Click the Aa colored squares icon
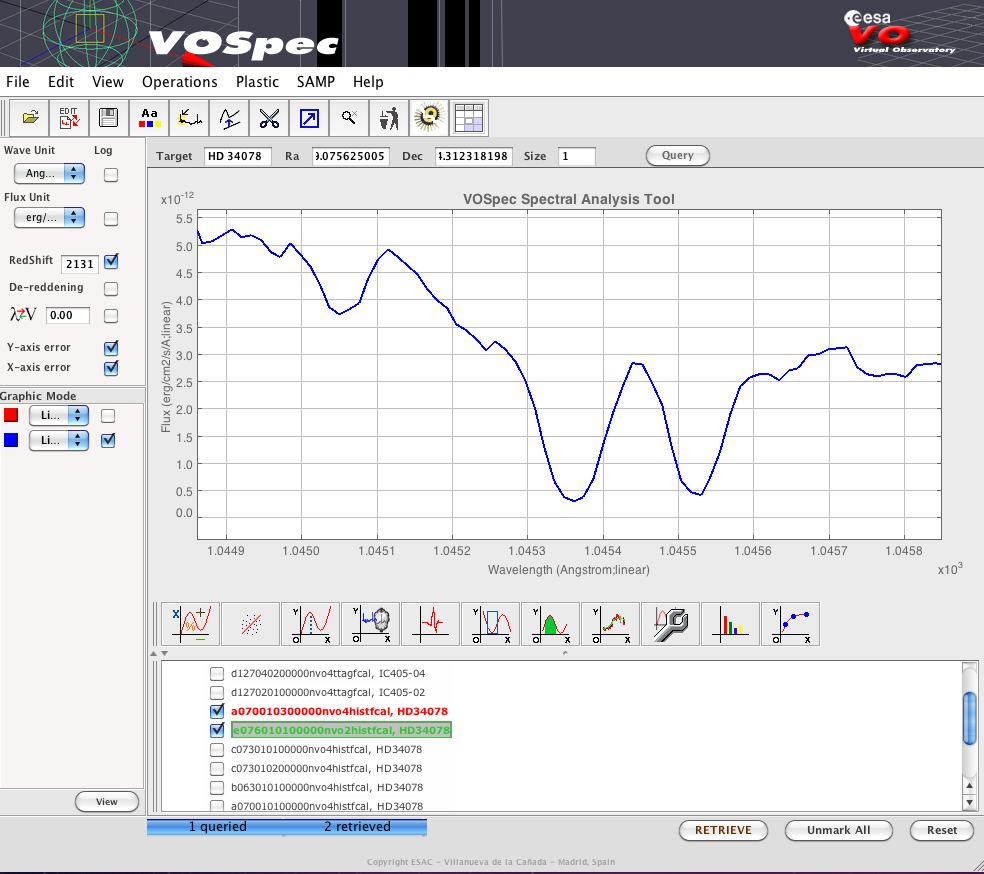 point(149,118)
